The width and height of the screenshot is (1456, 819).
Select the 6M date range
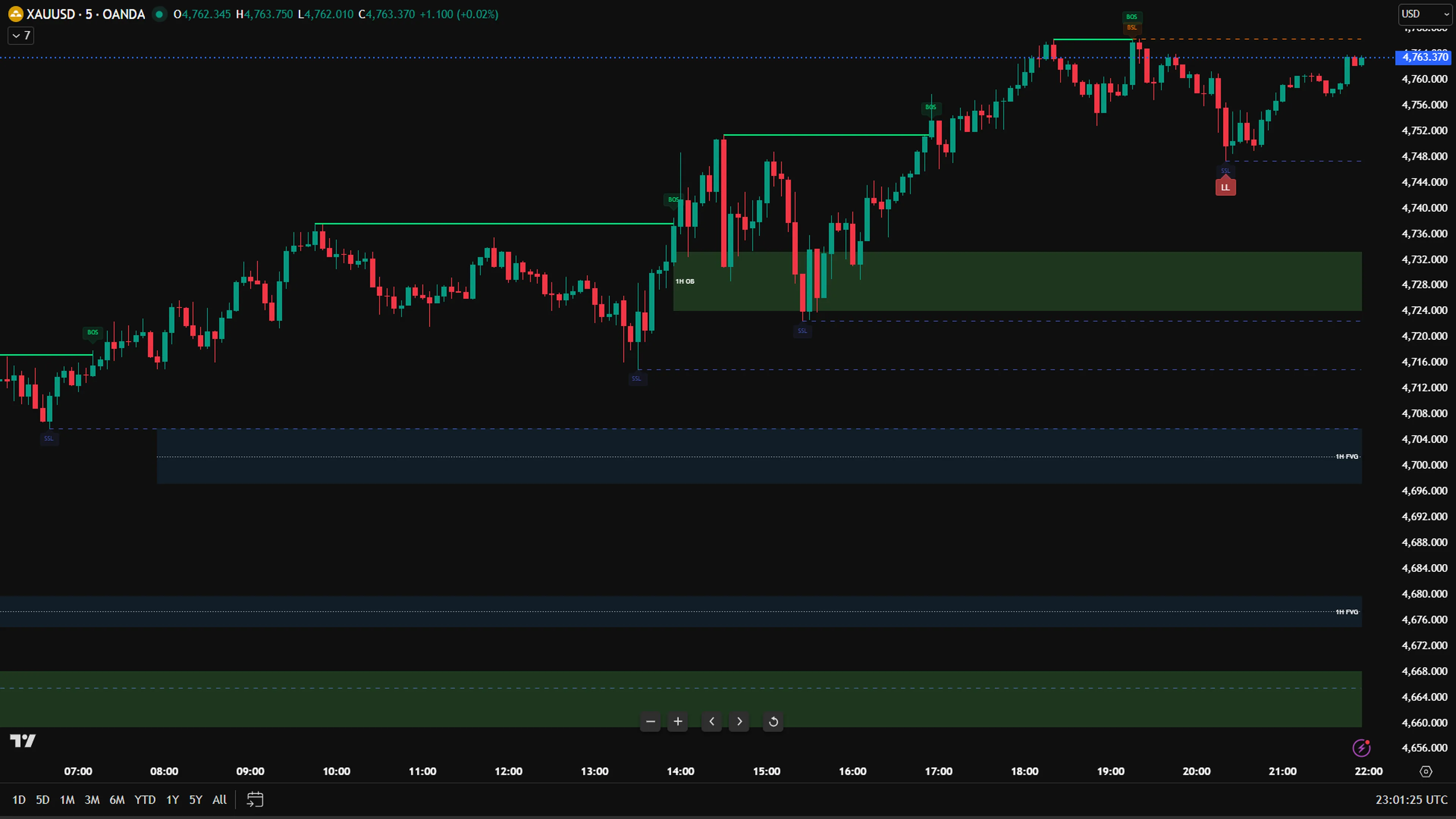coord(117,800)
